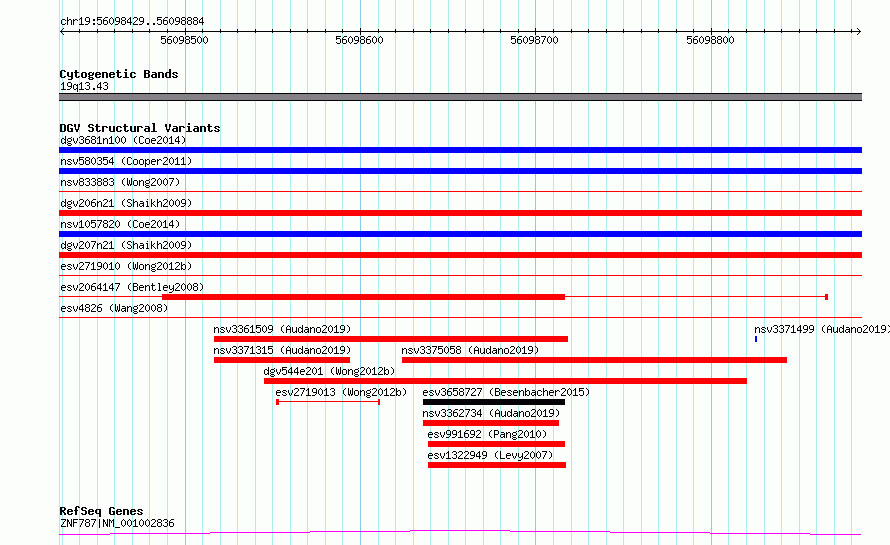
Task: Click the nsv3361509 (Audano2019) label
Action: tap(282, 329)
